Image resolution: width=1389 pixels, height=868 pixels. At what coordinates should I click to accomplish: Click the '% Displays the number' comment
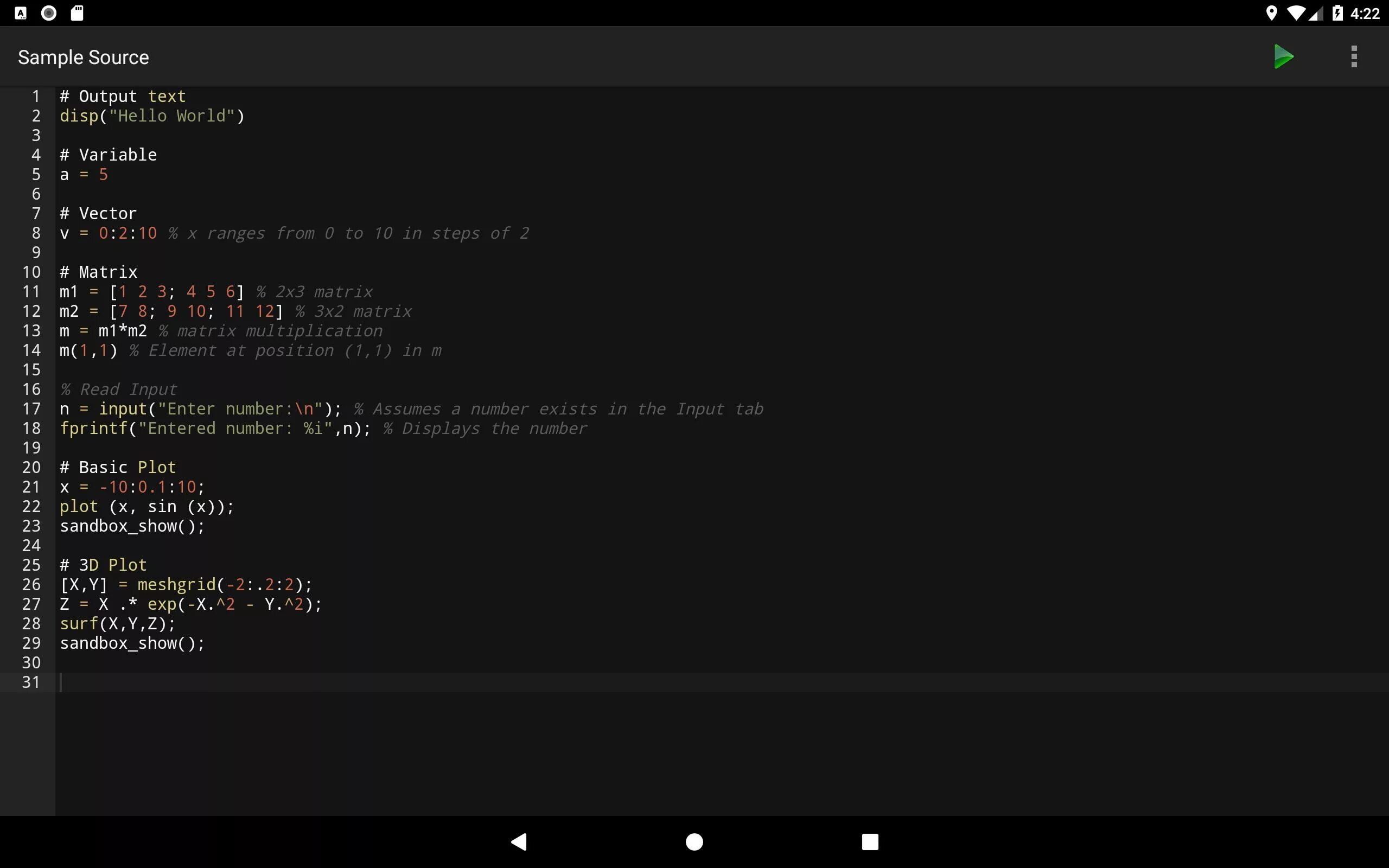point(485,428)
